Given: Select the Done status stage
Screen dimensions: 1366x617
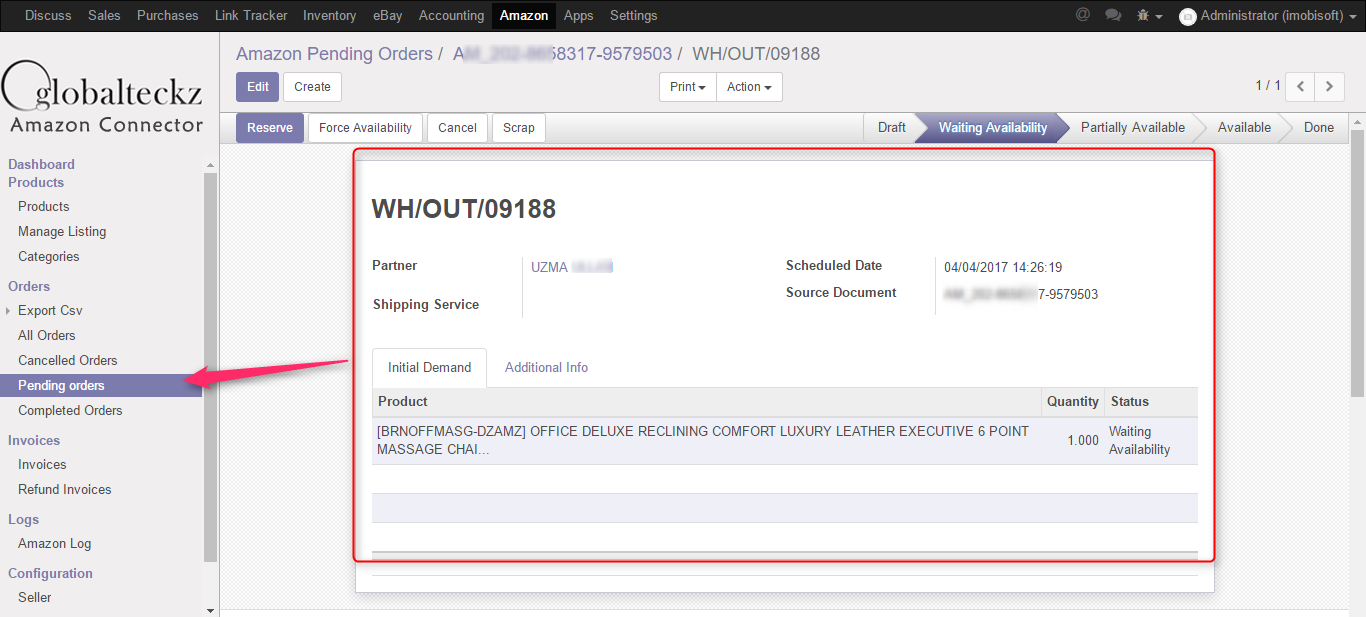Looking at the screenshot, I should point(1319,127).
